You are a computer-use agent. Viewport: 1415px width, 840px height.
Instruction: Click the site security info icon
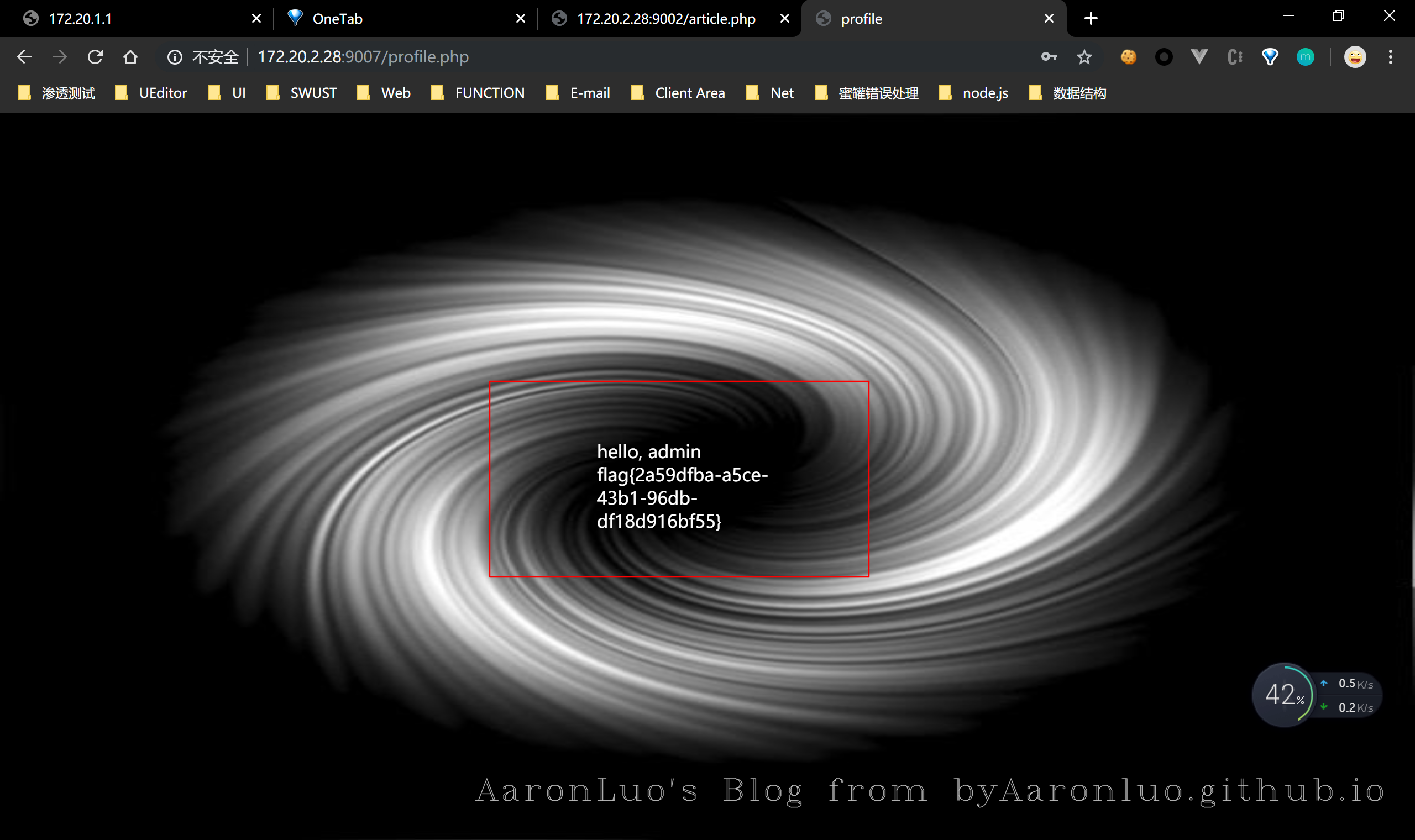[x=175, y=56]
